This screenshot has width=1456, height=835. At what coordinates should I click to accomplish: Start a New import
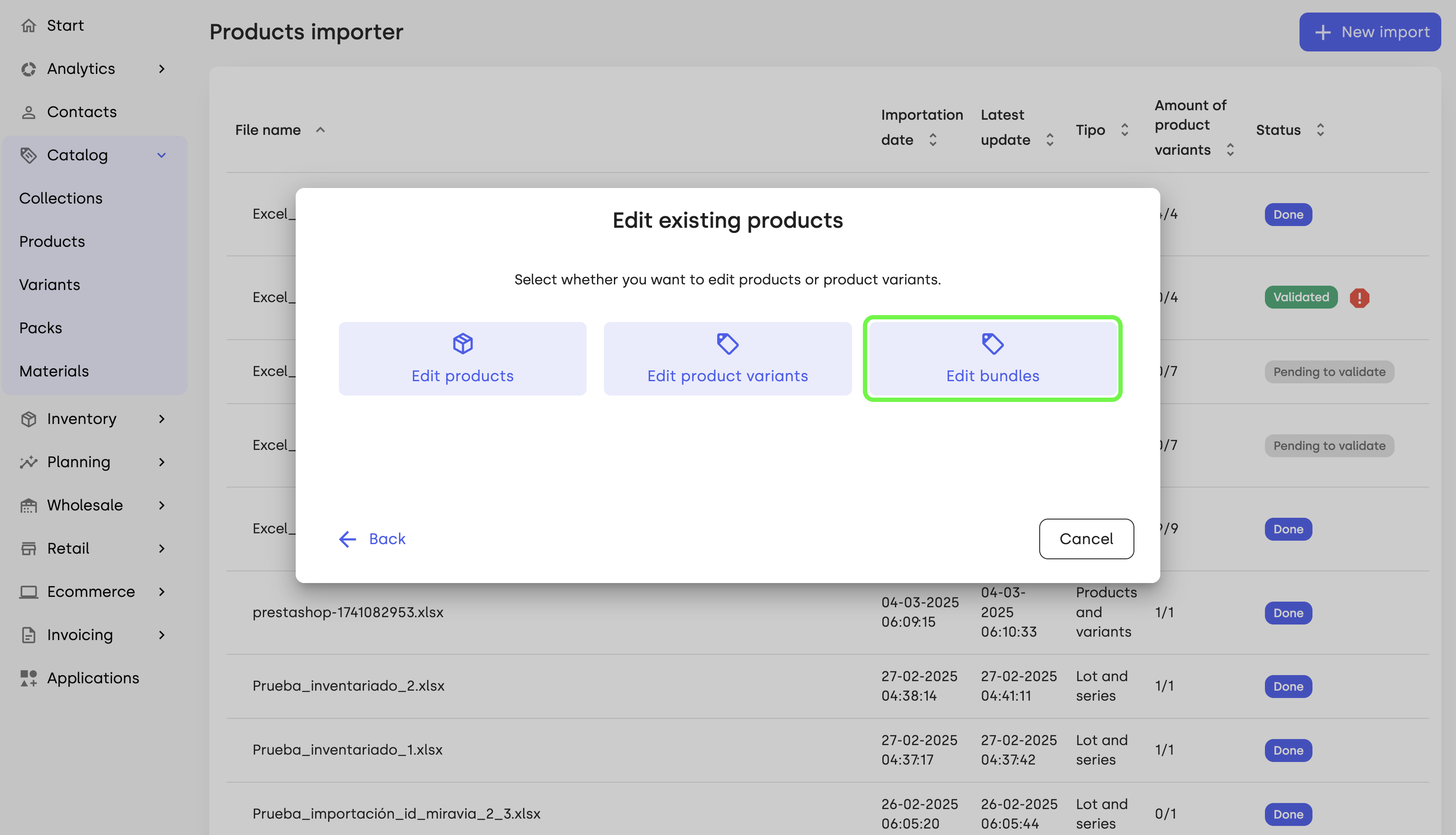(x=1370, y=32)
